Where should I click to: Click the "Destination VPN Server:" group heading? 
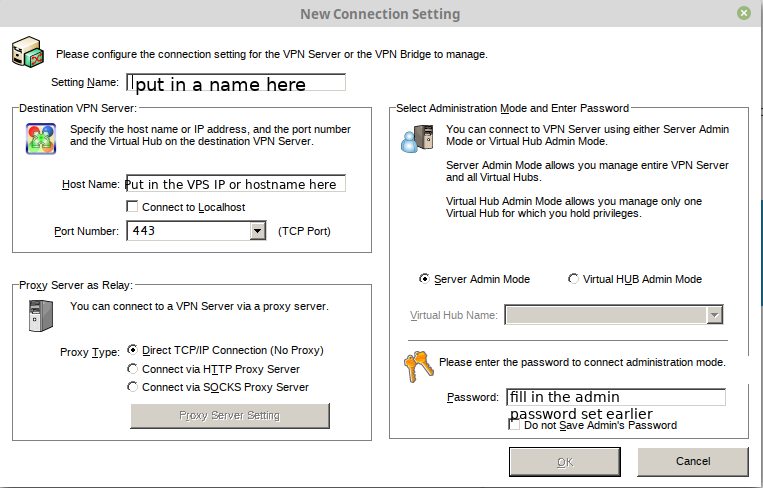[x=78, y=108]
